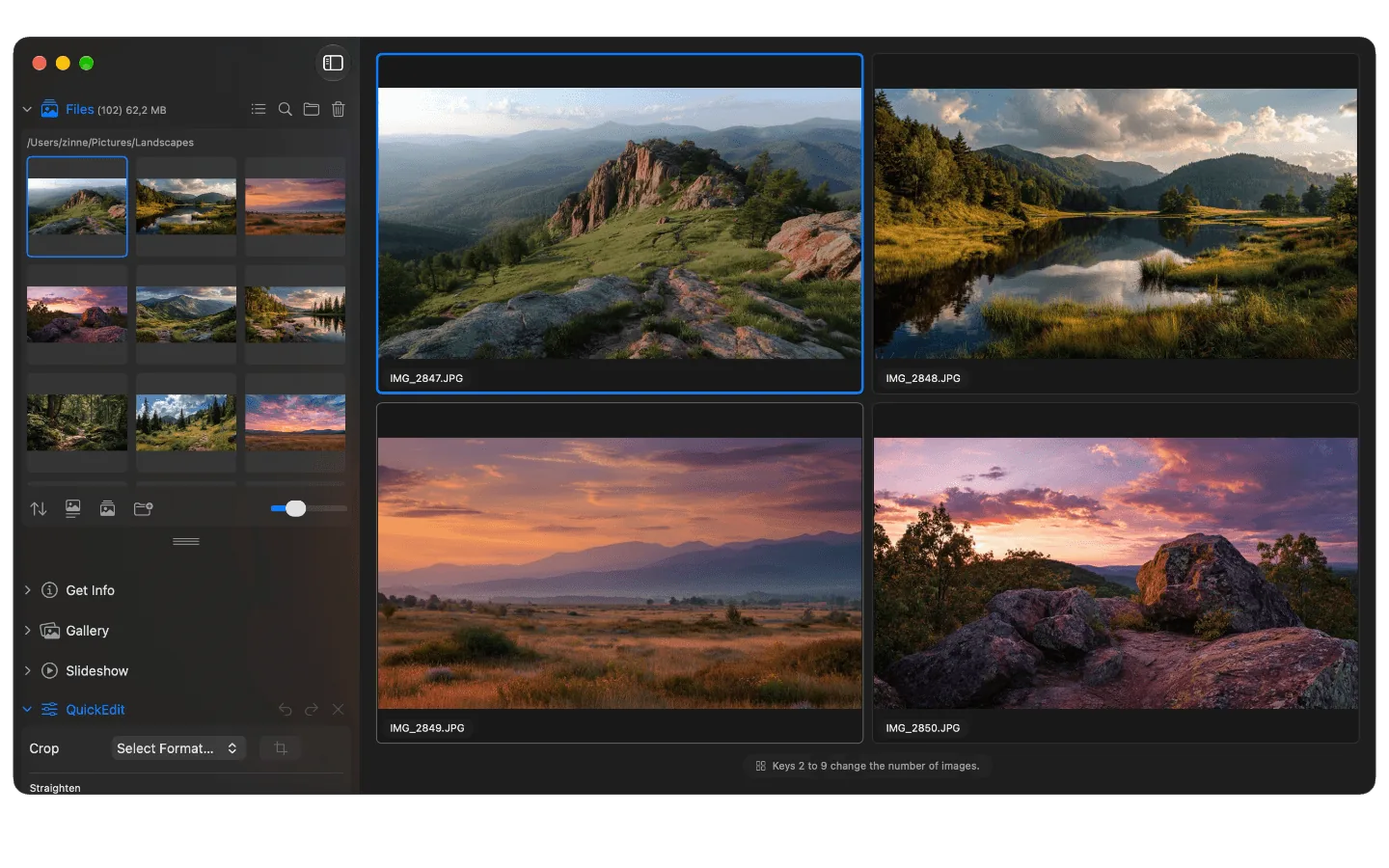Click the Crop label in QuickEdit

[x=44, y=748]
